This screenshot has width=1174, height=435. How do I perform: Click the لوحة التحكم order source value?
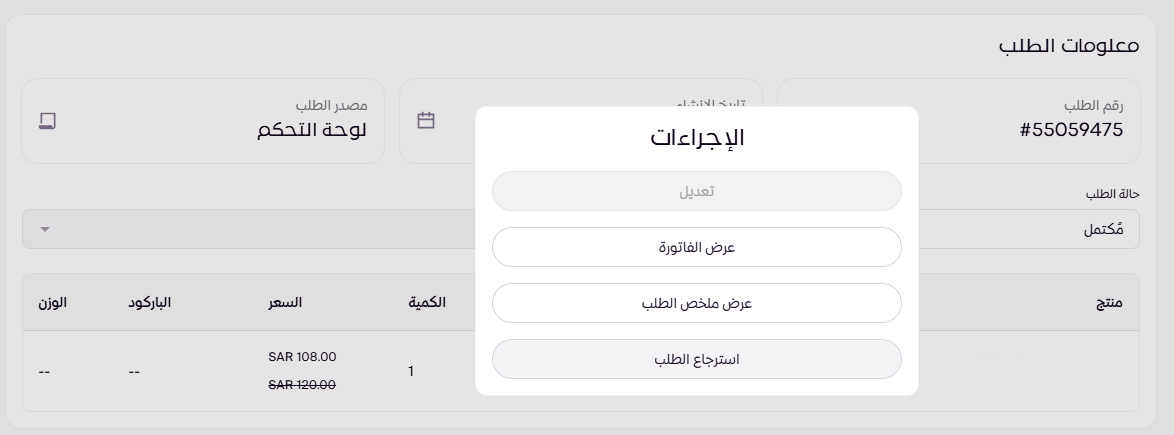tap(312, 130)
